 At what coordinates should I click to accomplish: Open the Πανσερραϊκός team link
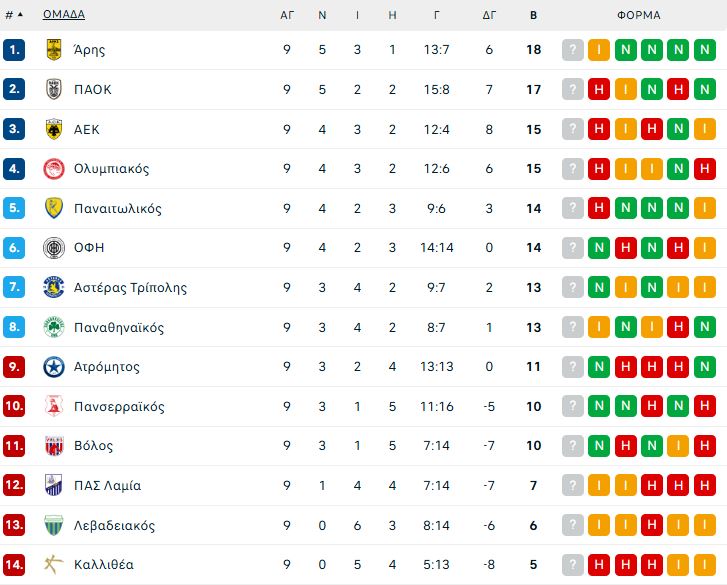(119, 407)
